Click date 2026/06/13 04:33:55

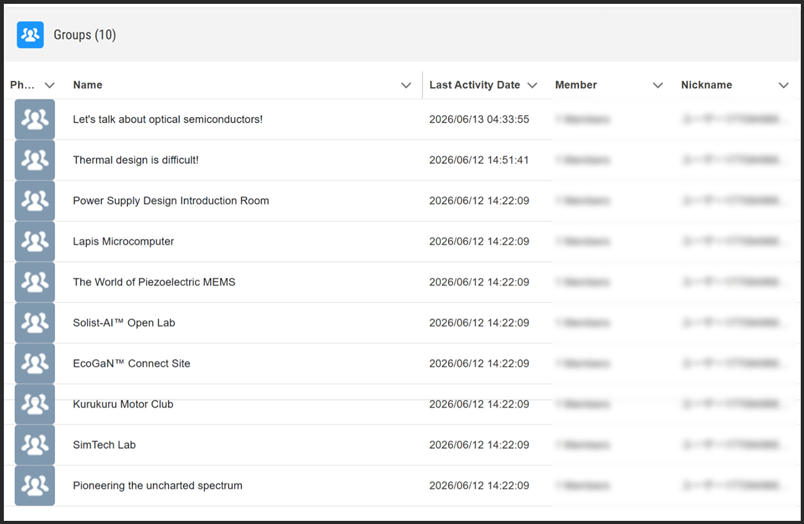point(479,119)
